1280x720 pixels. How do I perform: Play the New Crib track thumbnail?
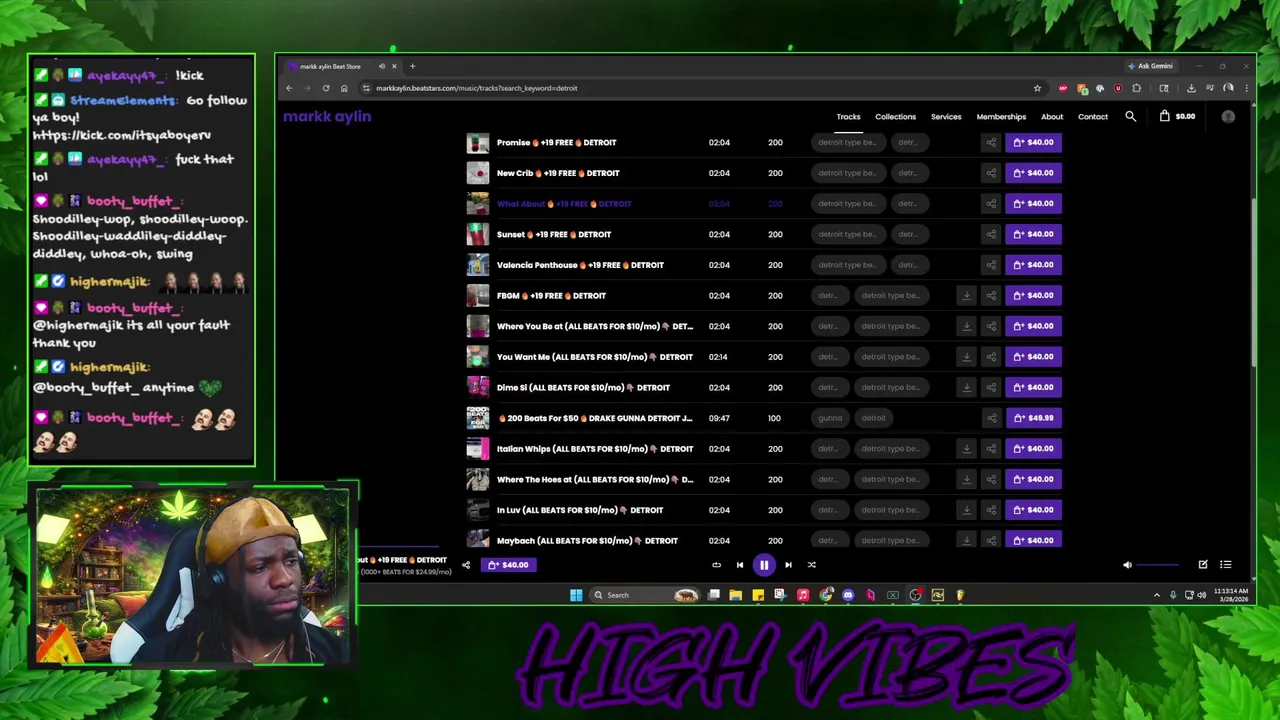478,173
